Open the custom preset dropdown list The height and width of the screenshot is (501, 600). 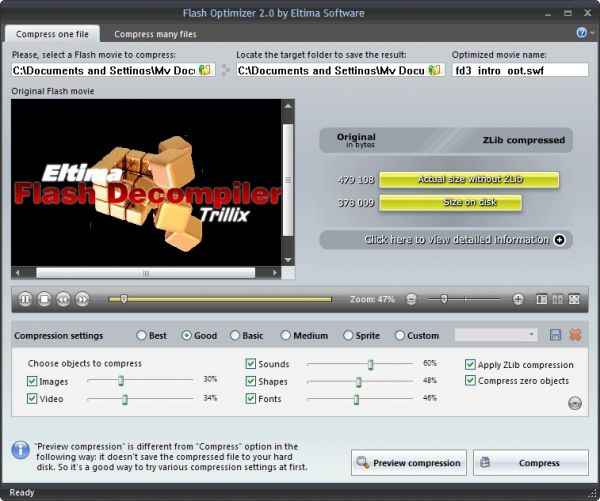[x=496, y=335]
